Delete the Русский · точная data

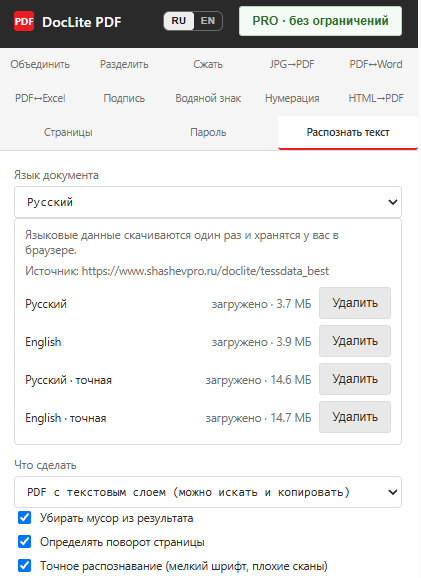coord(355,379)
